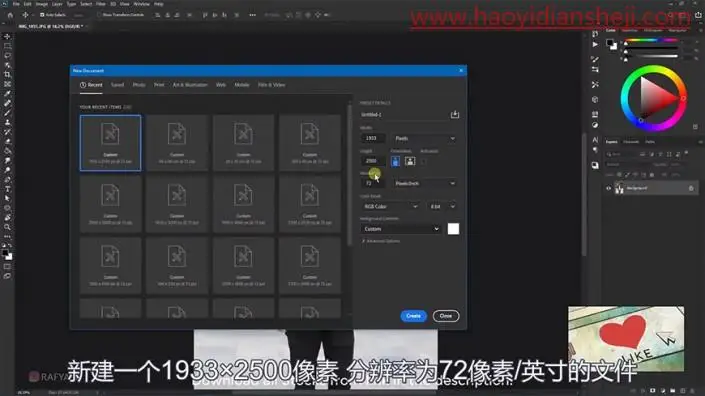Select the Brush tool

[7, 113]
